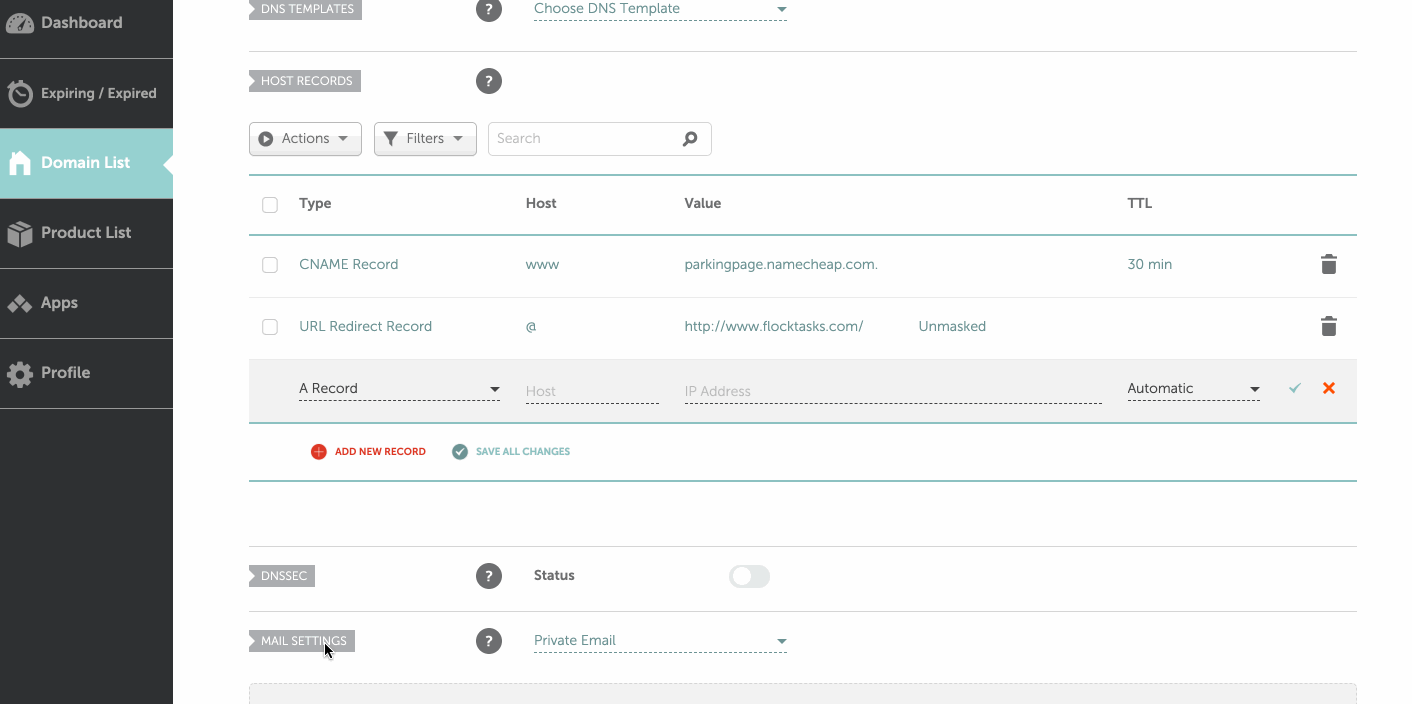Viewport: 1412px width, 704px height.
Task: Open the Automatic TTL dropdown
Action: [x=1193, y=389]
